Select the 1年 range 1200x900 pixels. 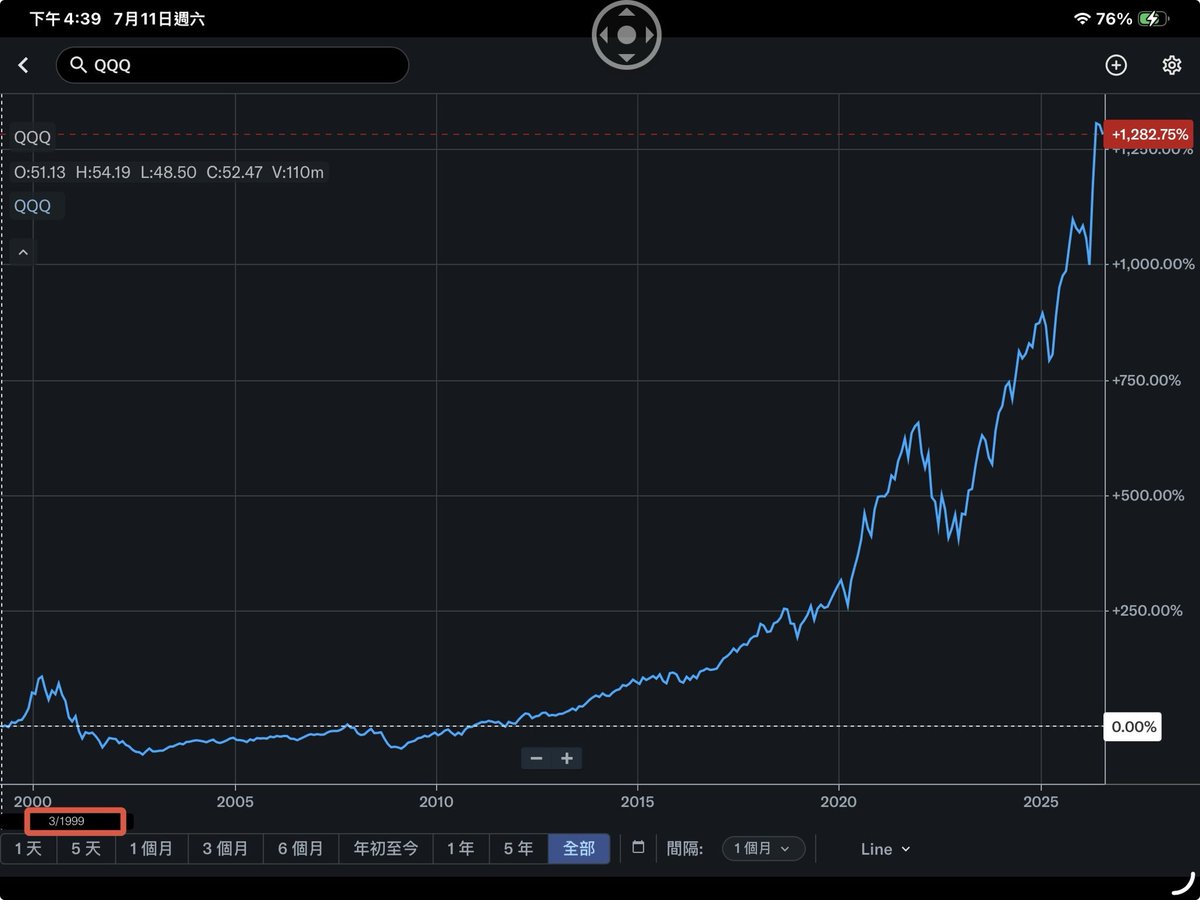460,848
